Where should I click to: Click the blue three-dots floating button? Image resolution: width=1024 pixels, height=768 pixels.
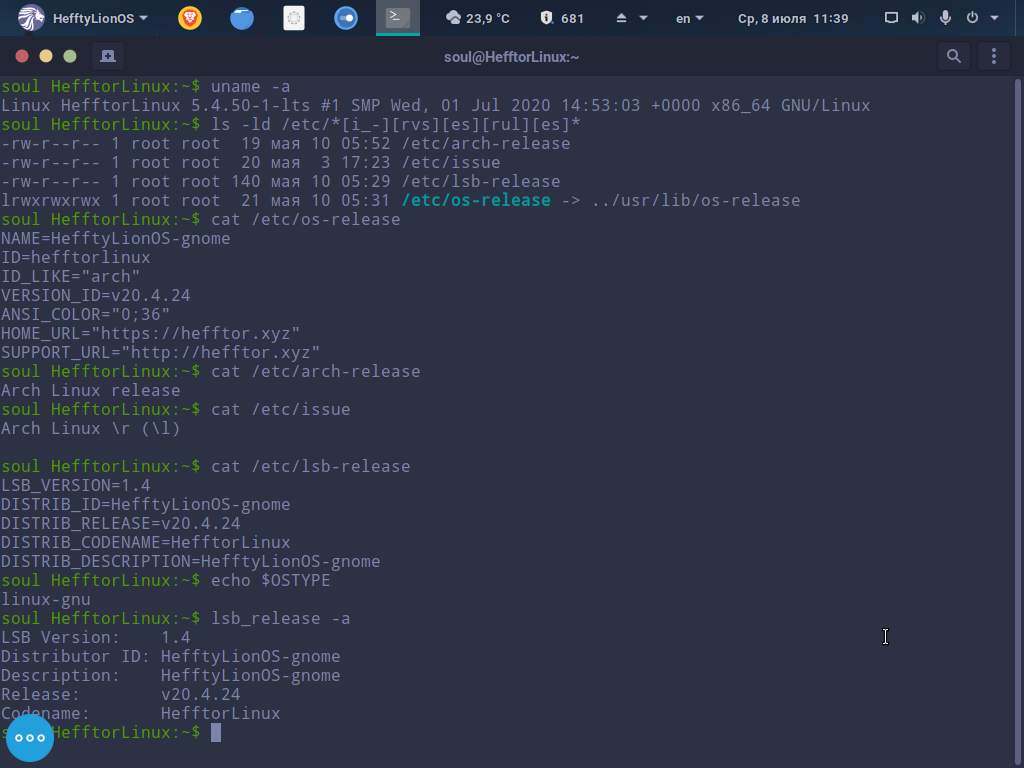click(x=30, y=738)
